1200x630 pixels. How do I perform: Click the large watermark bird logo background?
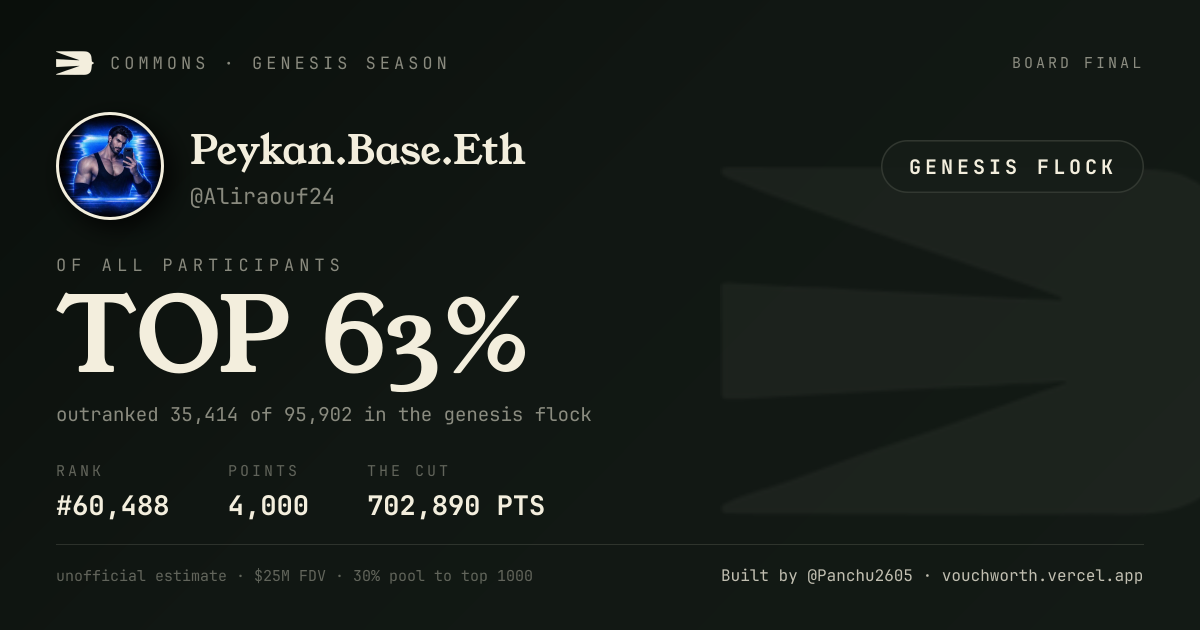click(960, 340)
